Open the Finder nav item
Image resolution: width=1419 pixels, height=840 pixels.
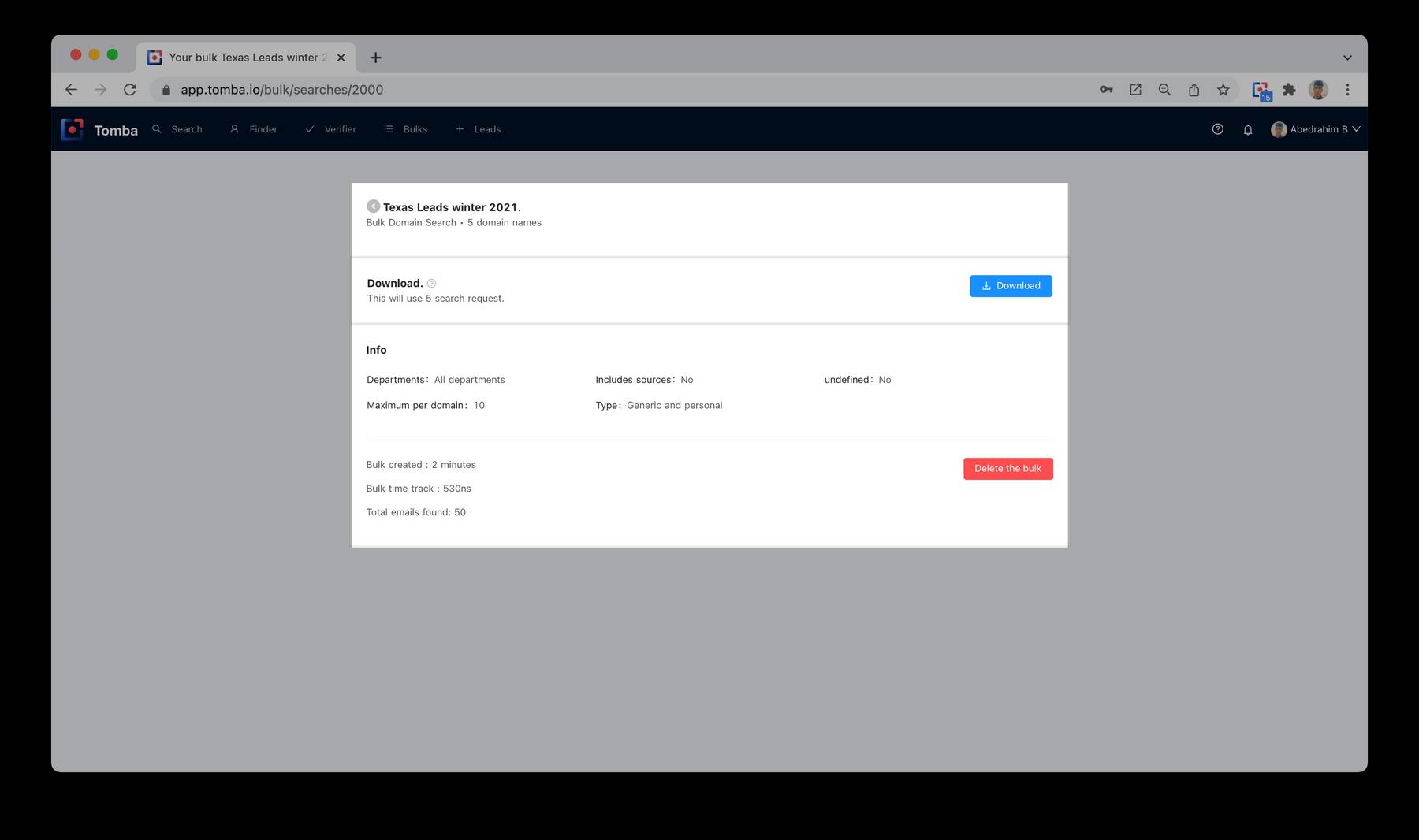(254, 129)
